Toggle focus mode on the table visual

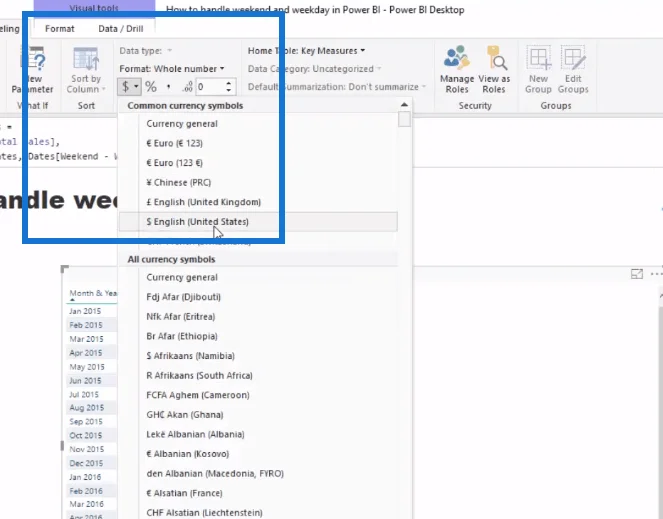pos(637,274)
